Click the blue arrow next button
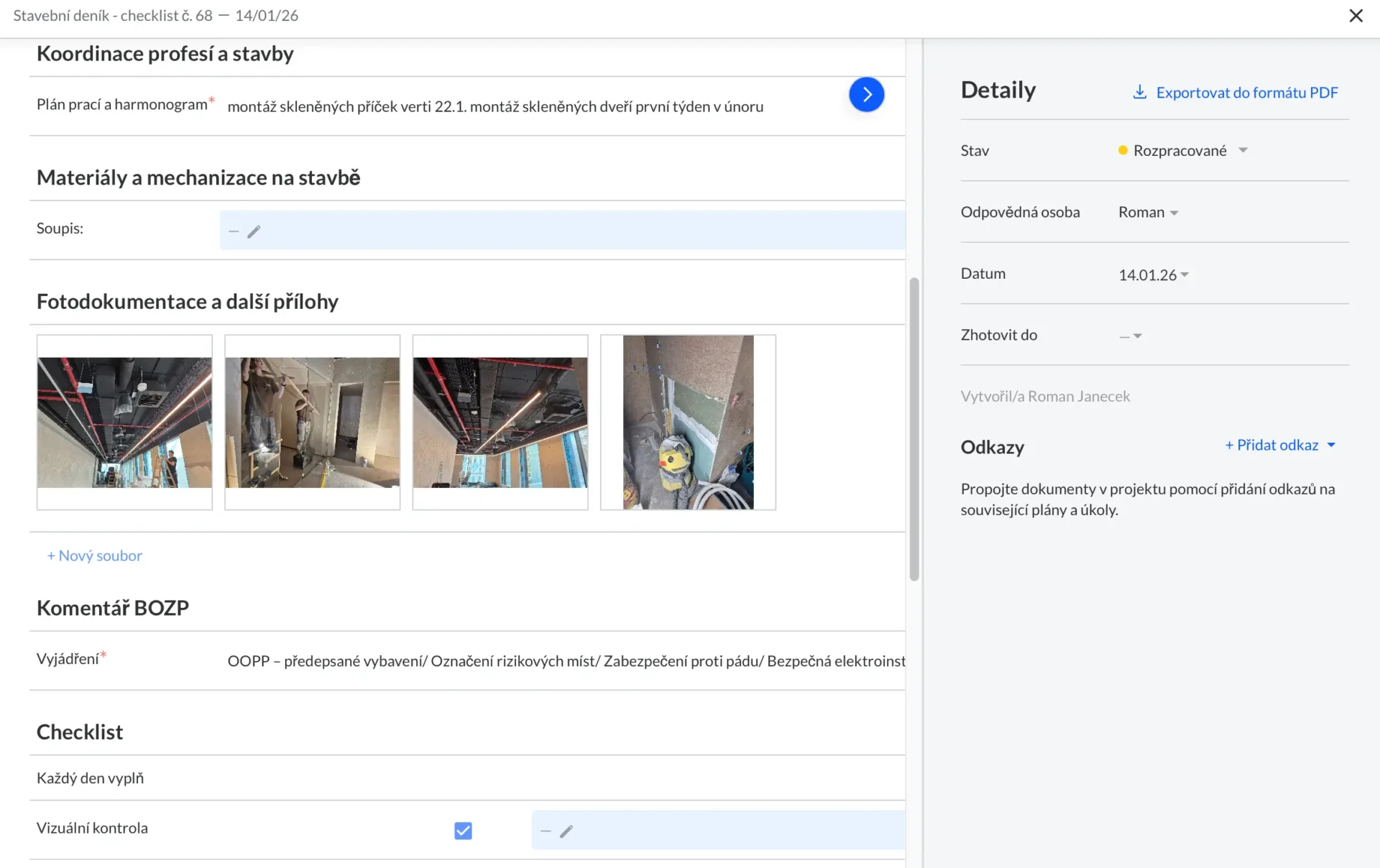 (866, 94)
